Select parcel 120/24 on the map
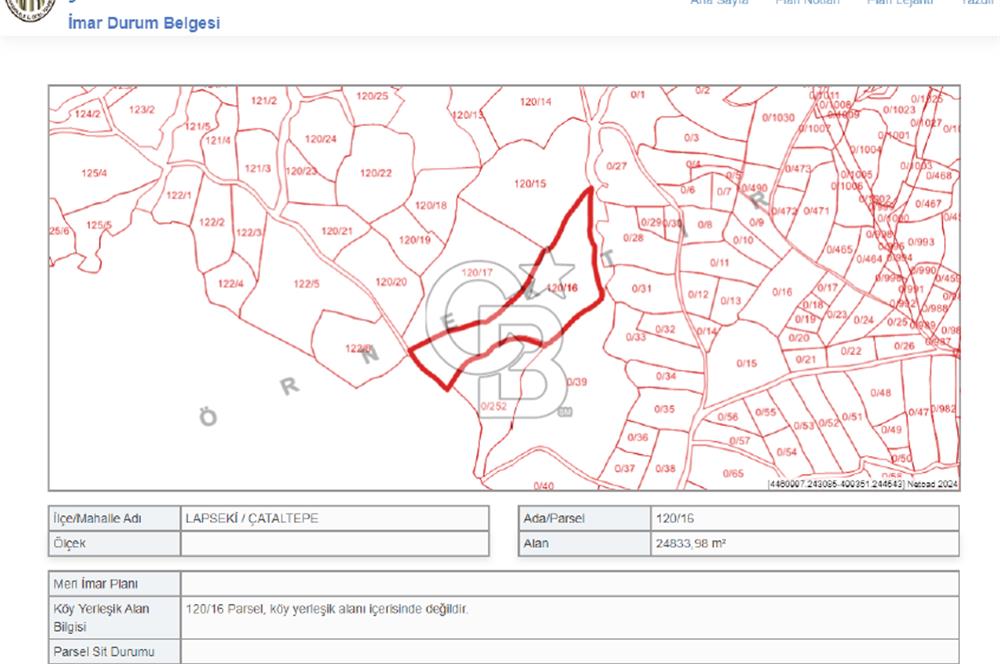The image size is (1000, 664). coord(321,139)
